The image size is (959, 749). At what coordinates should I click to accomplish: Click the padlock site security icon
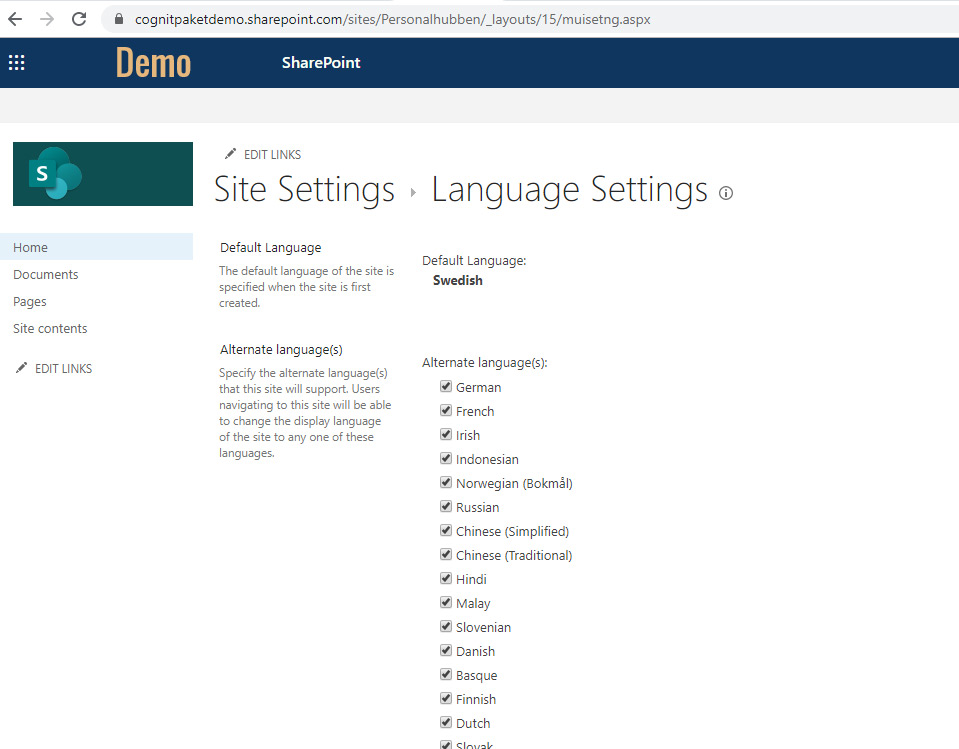tap(119, 19)
